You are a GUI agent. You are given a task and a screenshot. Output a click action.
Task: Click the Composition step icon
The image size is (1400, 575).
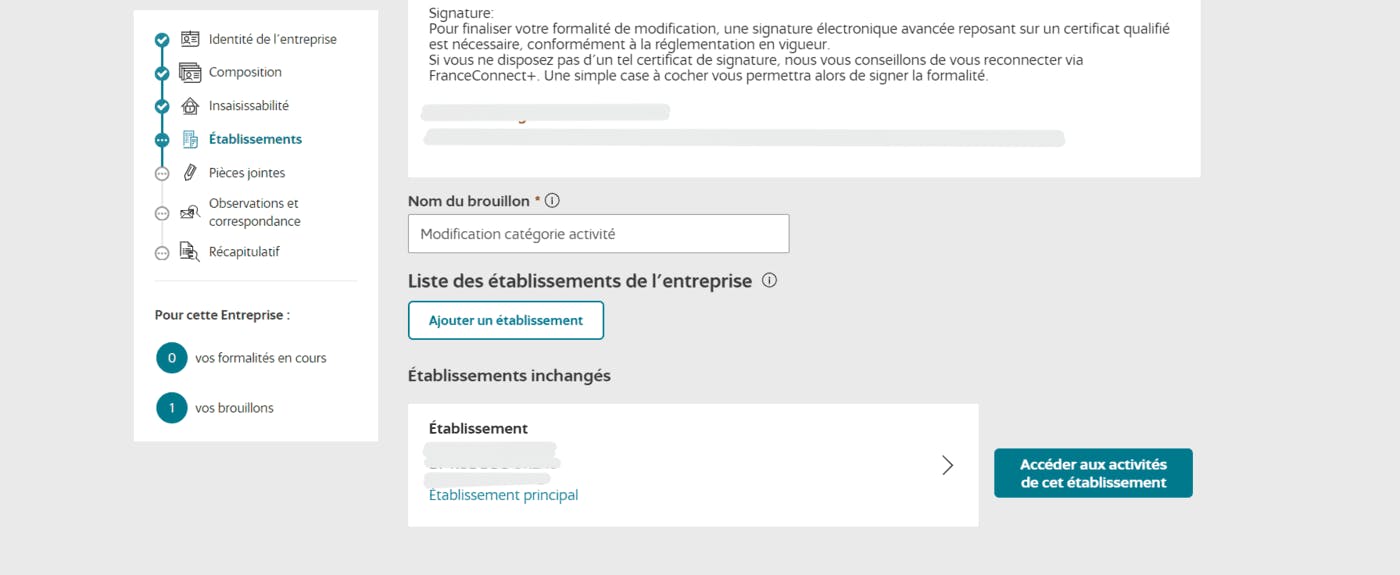point(190,73)
